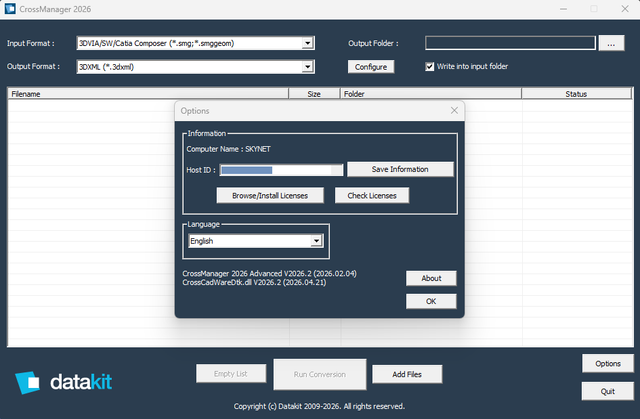Open the Output Format dropdown

pos(308,67)
